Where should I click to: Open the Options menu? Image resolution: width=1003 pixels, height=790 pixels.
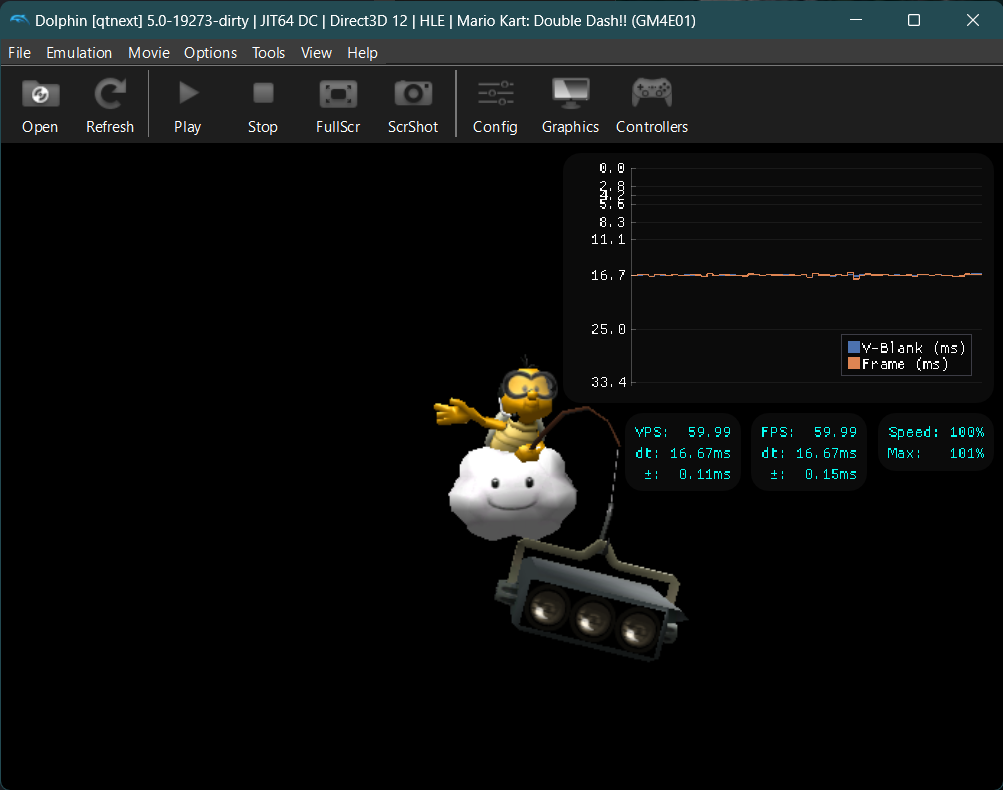(210, 52)
